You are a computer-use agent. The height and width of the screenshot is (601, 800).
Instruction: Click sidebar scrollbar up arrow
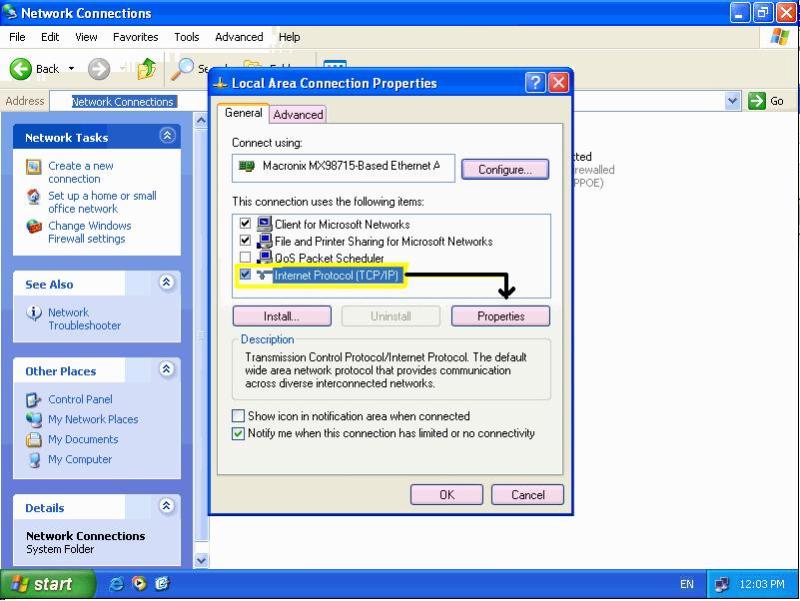[x=202, y=120]
